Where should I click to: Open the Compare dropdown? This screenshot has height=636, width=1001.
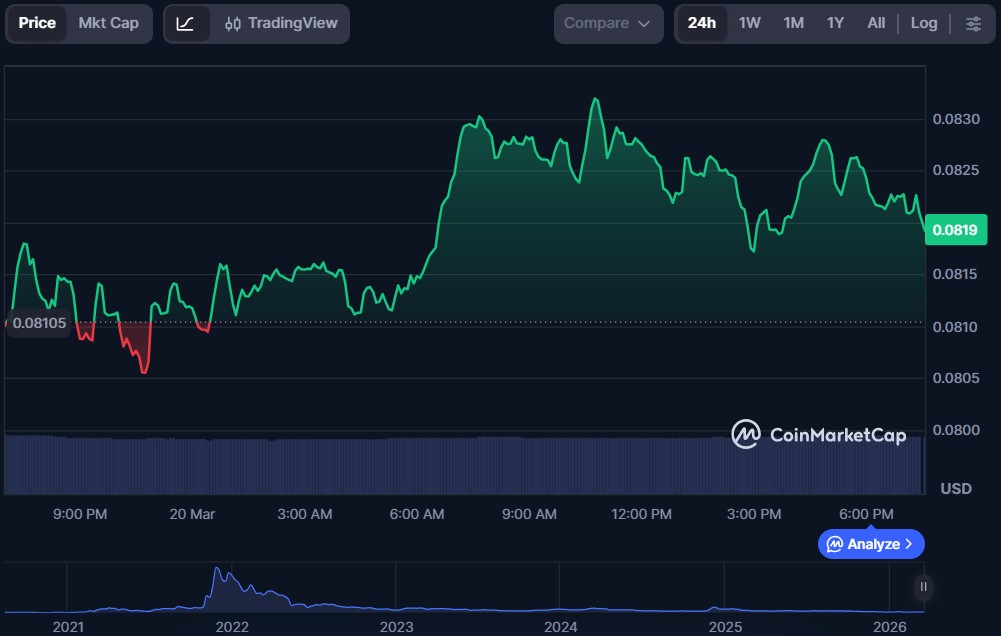(608, 23)
